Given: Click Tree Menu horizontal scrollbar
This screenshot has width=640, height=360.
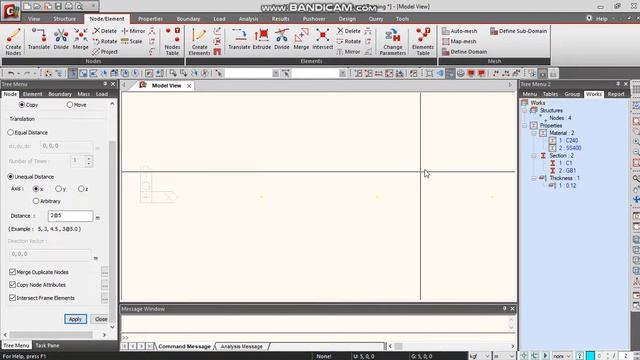Looking at the screenshot, I should pyautogui.click(x=55, y=335).
